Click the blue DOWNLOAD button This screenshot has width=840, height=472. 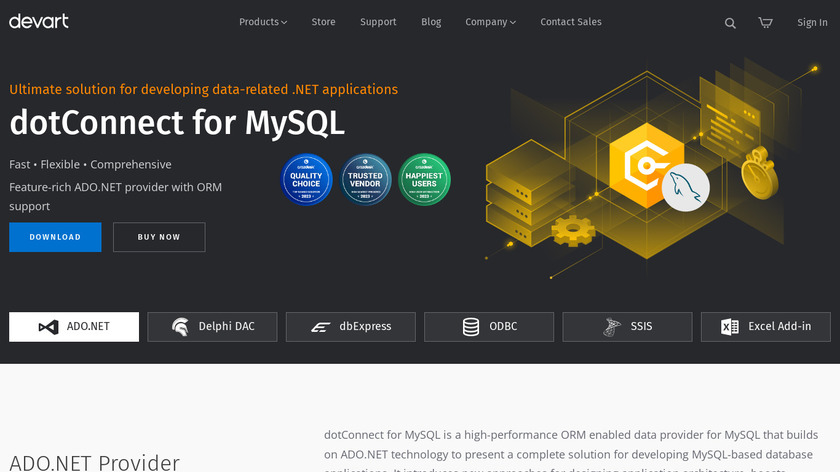click(x=55, y=237)
